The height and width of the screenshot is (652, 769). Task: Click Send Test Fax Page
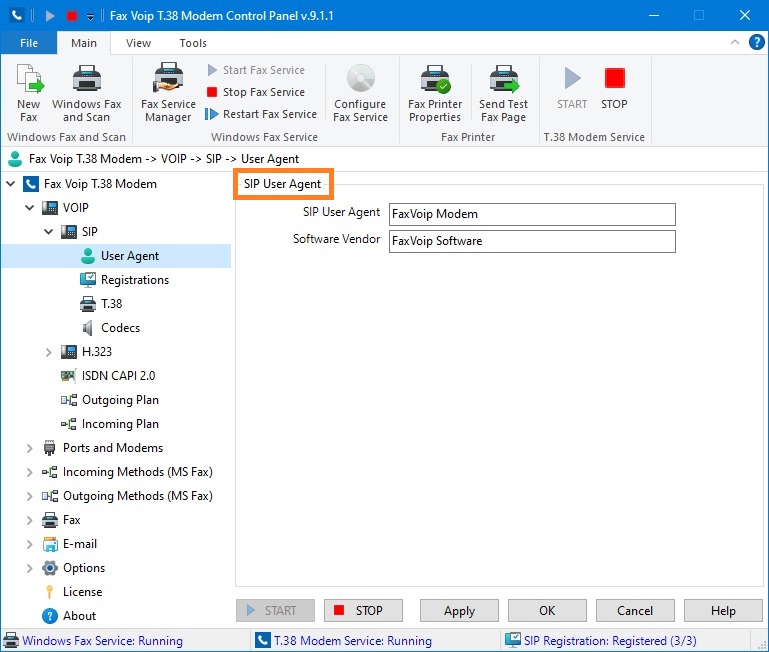coord(504,93)
